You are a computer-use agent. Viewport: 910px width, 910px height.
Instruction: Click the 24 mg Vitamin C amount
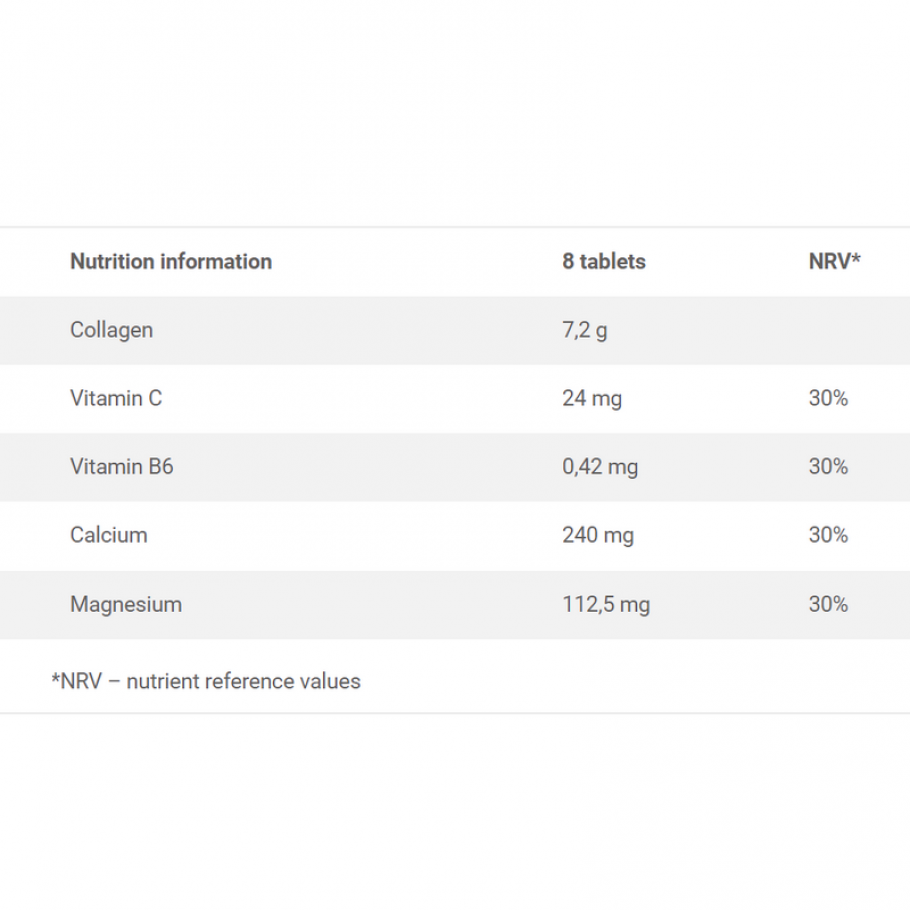pyautogui.click(x=592, y=398)
